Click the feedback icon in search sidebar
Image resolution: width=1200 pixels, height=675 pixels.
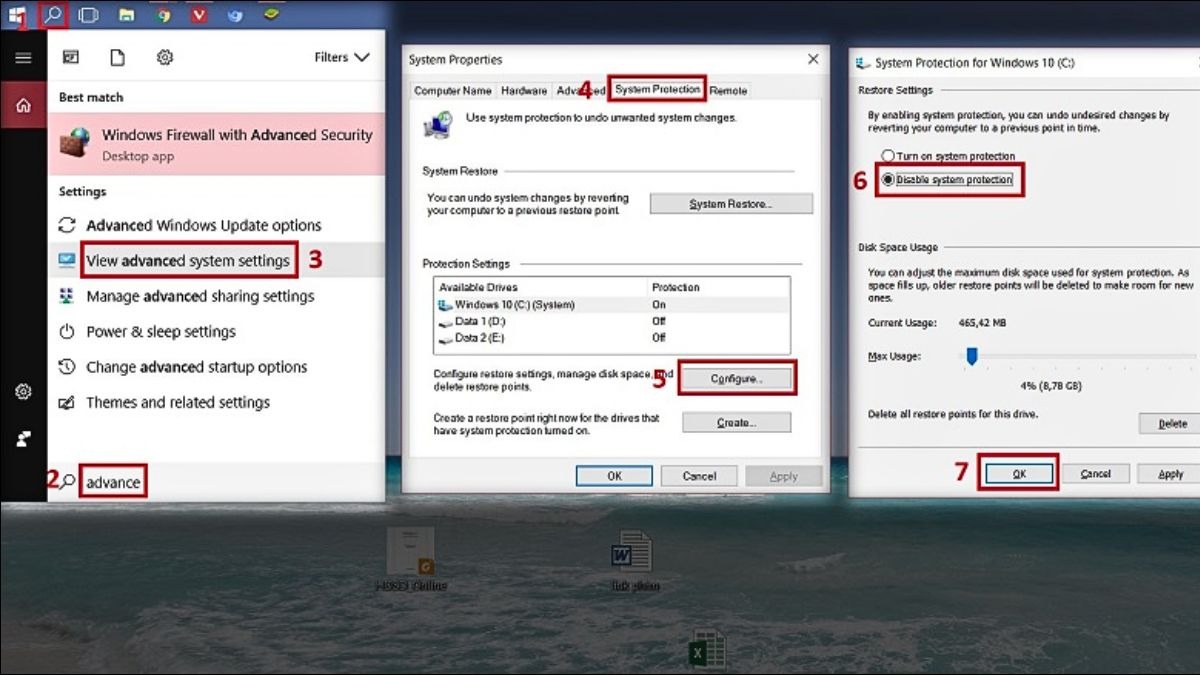coord(23,438)
